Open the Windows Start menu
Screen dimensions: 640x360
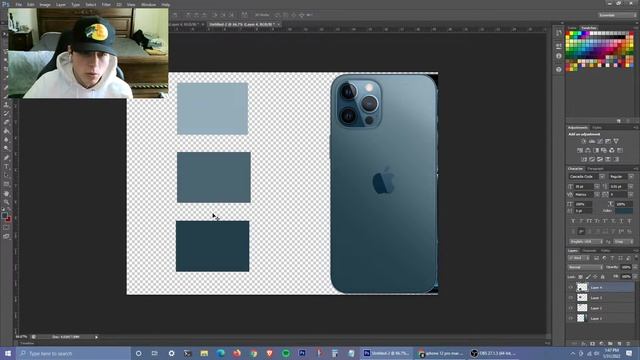8,353
